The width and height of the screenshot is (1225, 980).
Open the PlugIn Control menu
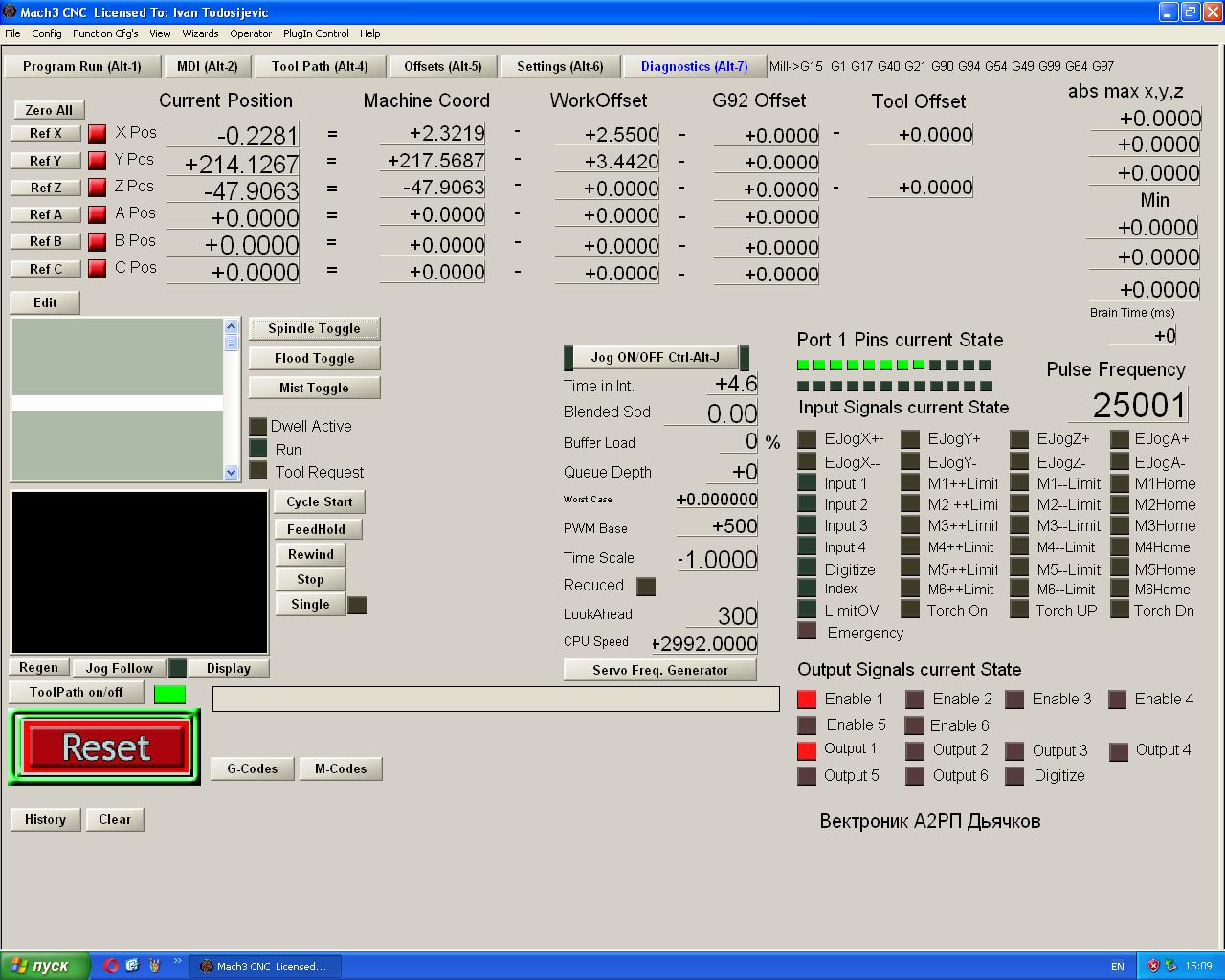316,33
